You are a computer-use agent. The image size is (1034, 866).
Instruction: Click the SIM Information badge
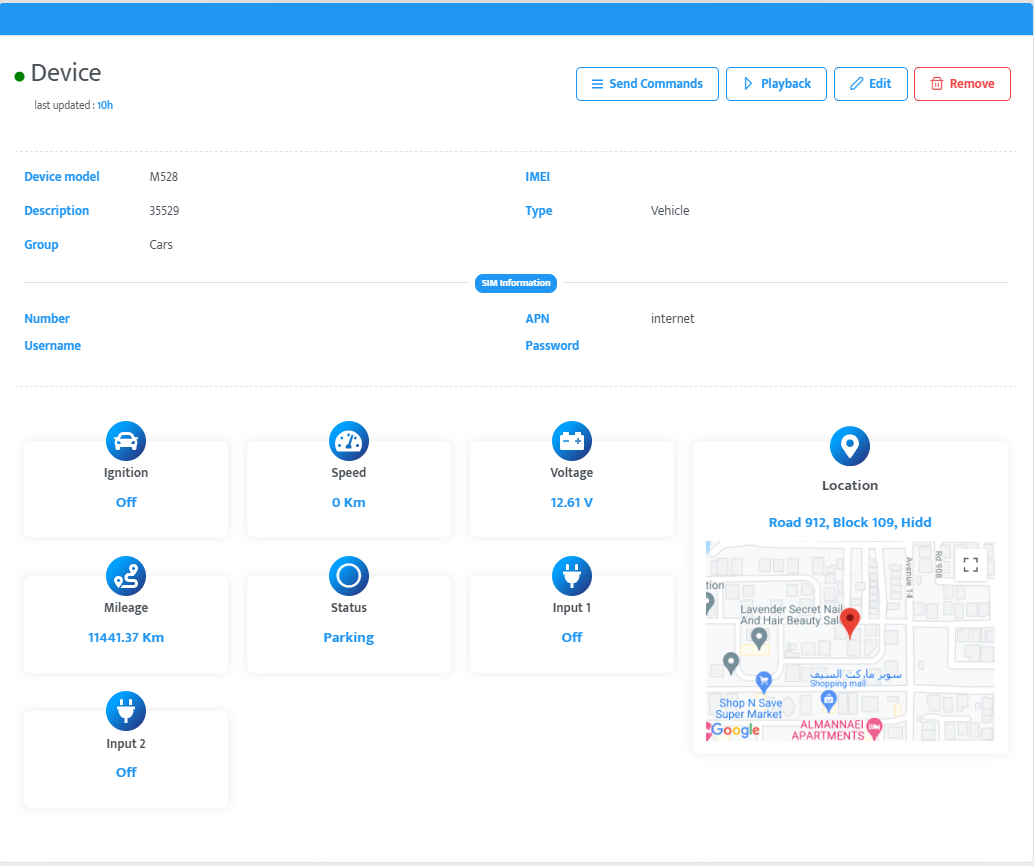(516, 283)
